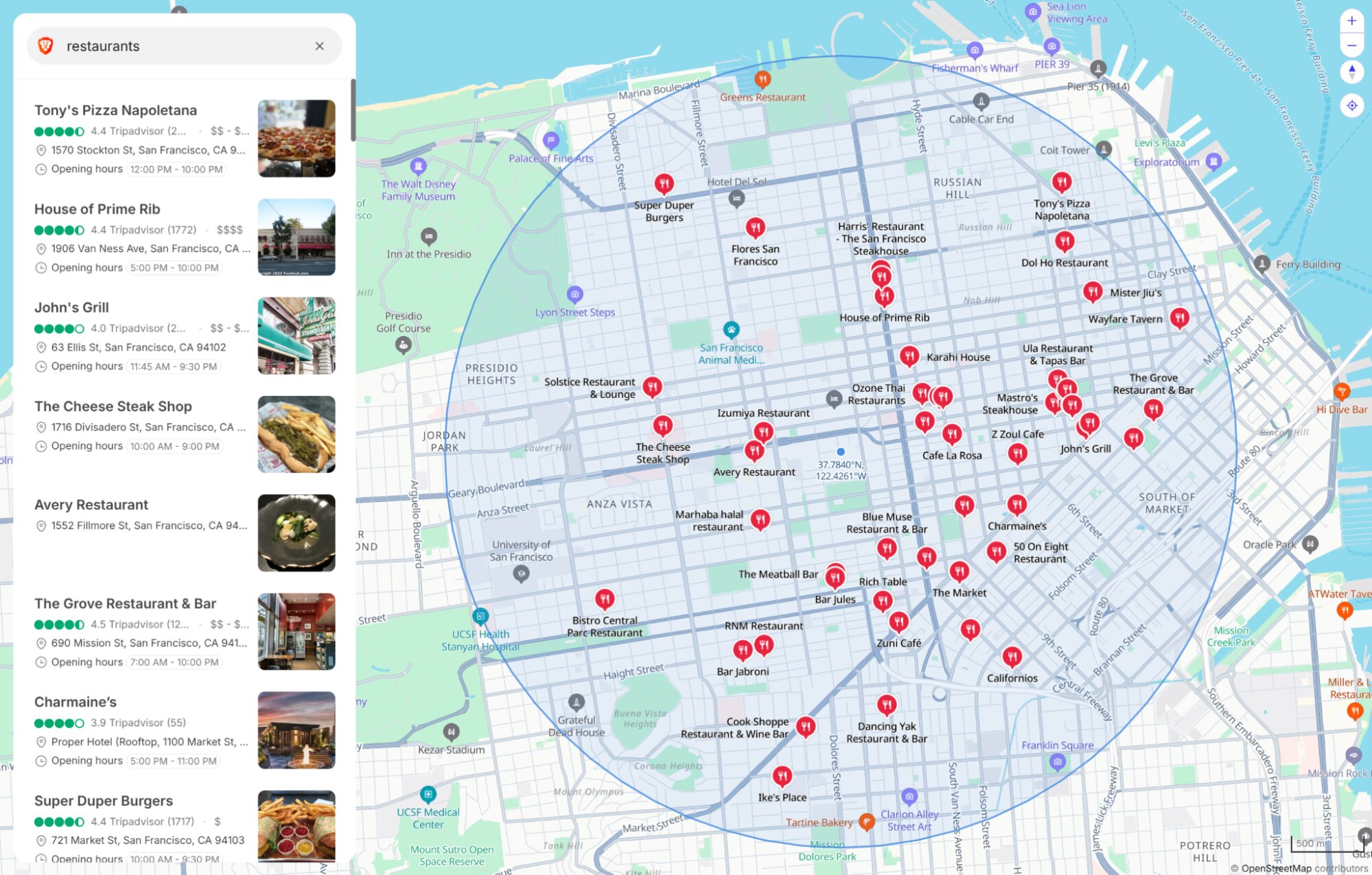Screen dimensions: 1372x875
Task: Click 50 On Eight Restaurant pin
Action: point(997,552)
